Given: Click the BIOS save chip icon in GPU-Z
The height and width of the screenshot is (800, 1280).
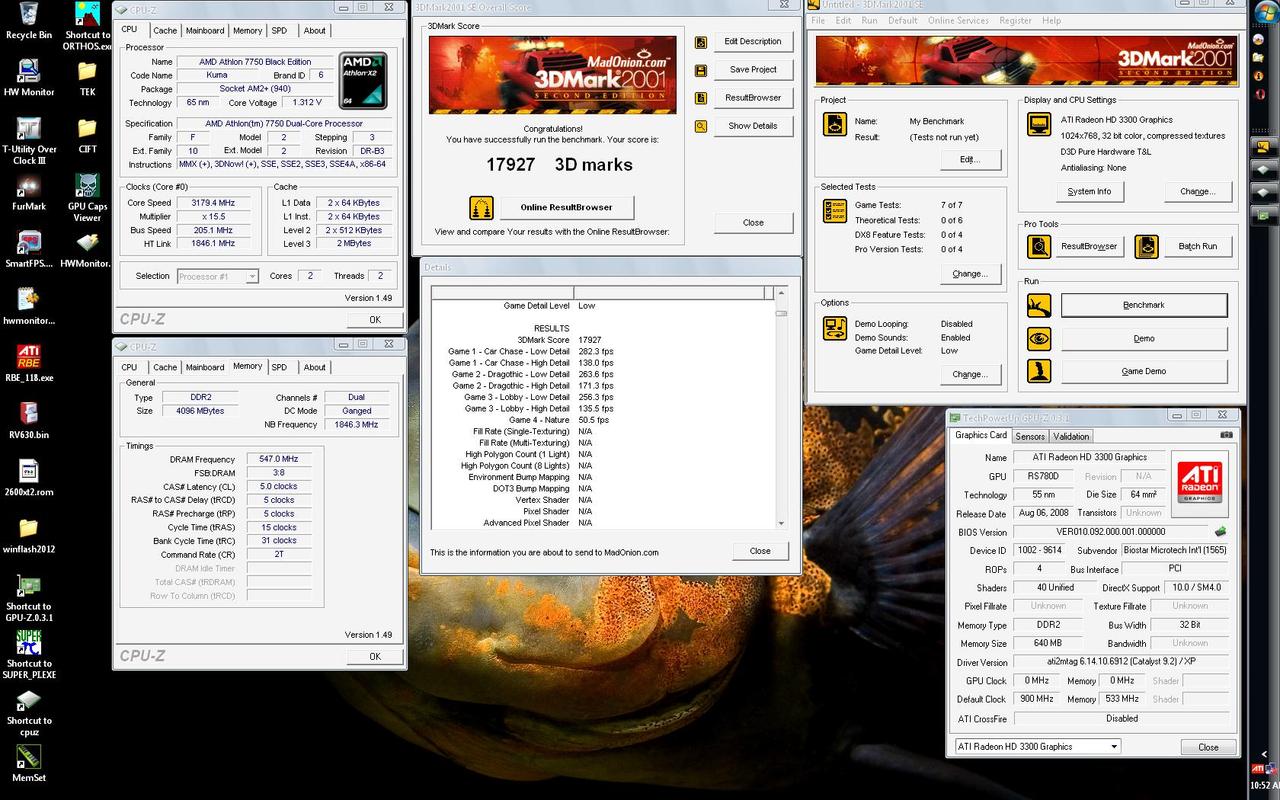Looking at the screenshot, I should point(1219,532).
